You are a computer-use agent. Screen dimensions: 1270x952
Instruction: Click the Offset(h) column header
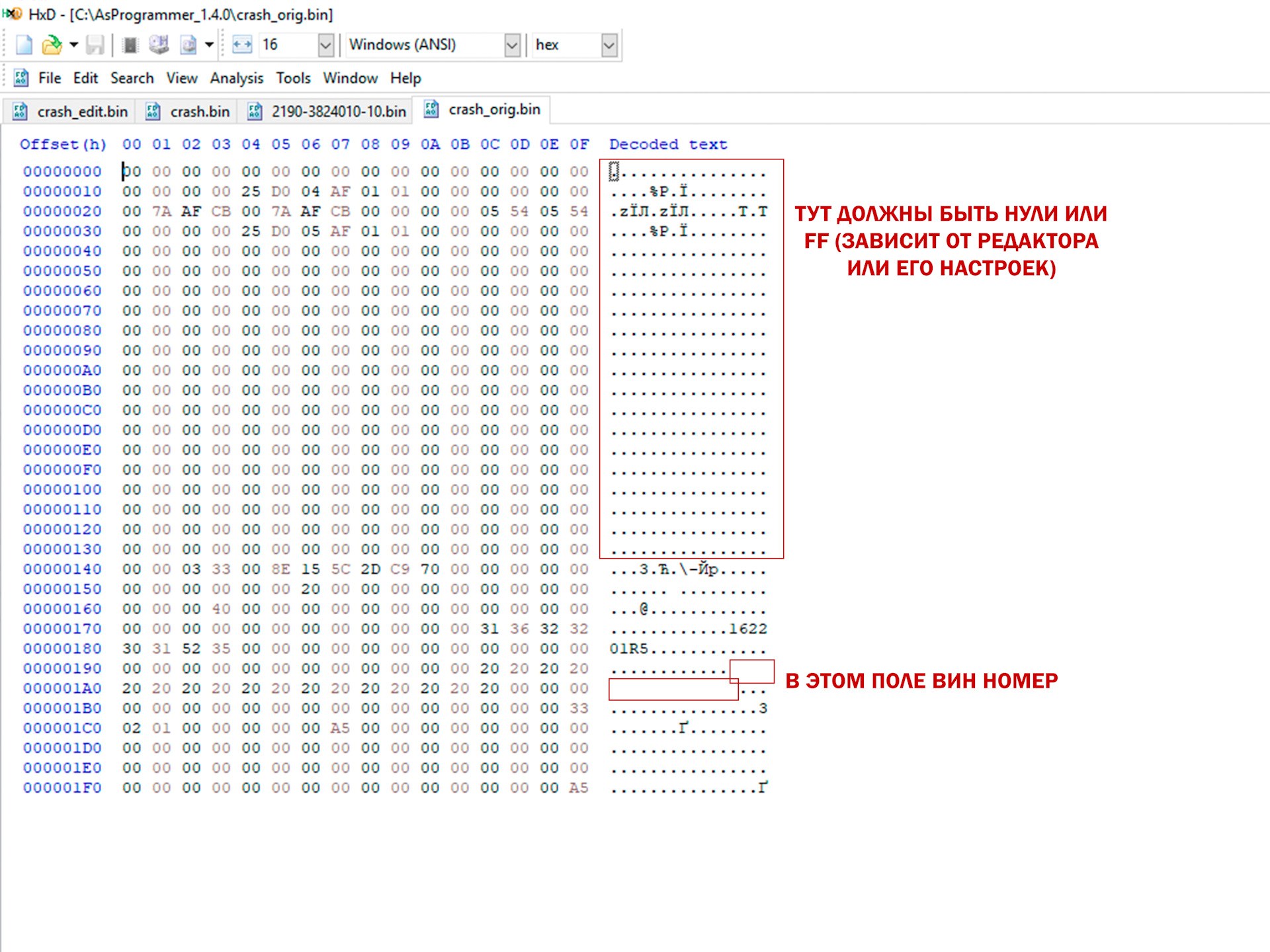click(x=63, y=144)
